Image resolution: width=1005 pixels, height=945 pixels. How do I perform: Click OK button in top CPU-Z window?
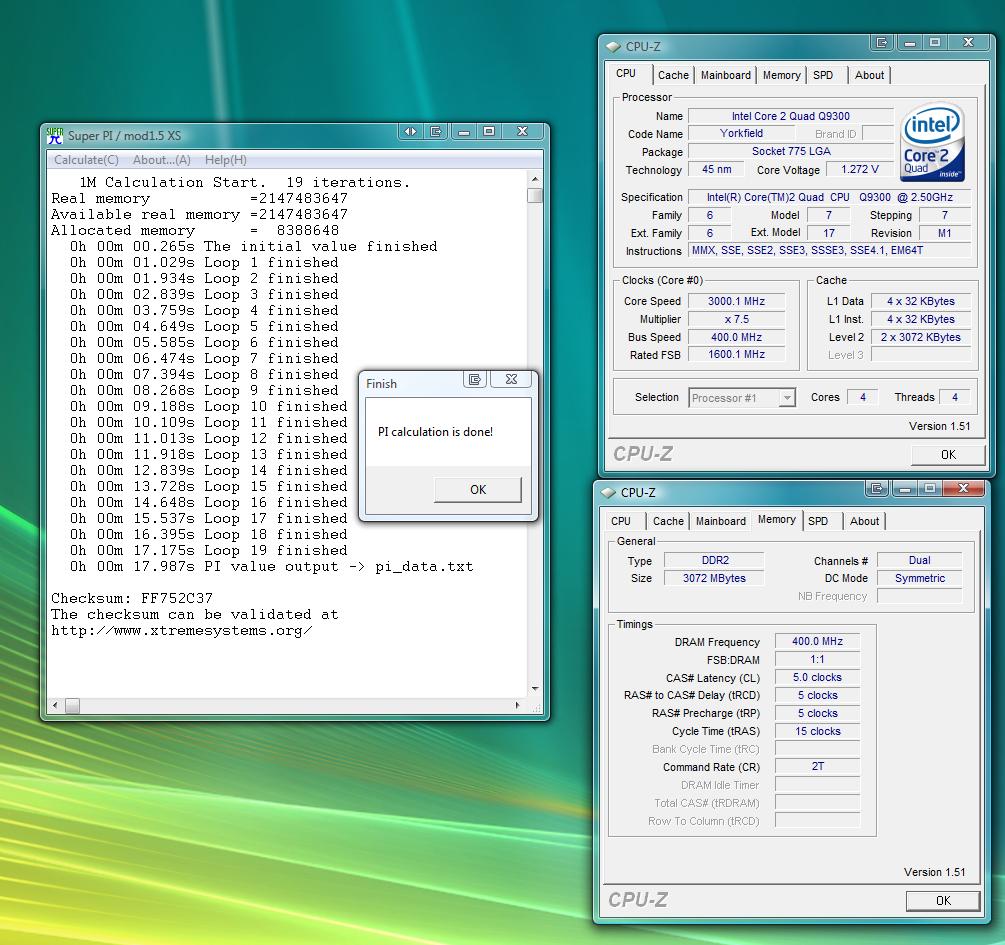click(x=948, y=455)
